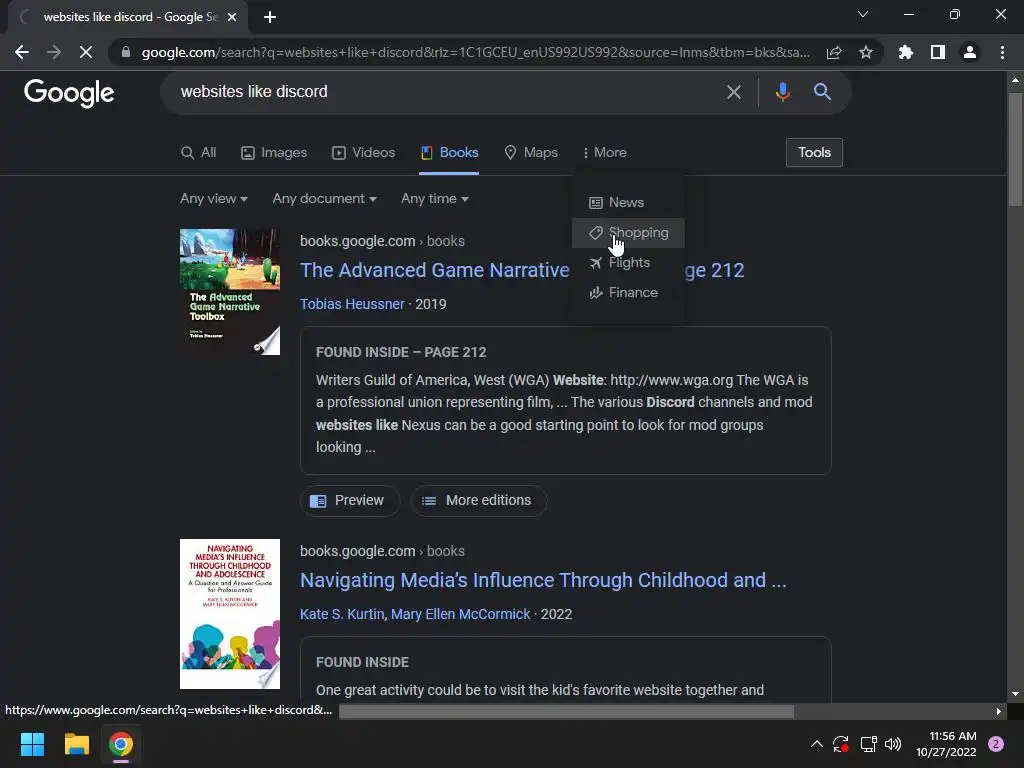Viewport: 1024px width, 768px height.
Task: Click the search query input field
Action: click(444, 92)
